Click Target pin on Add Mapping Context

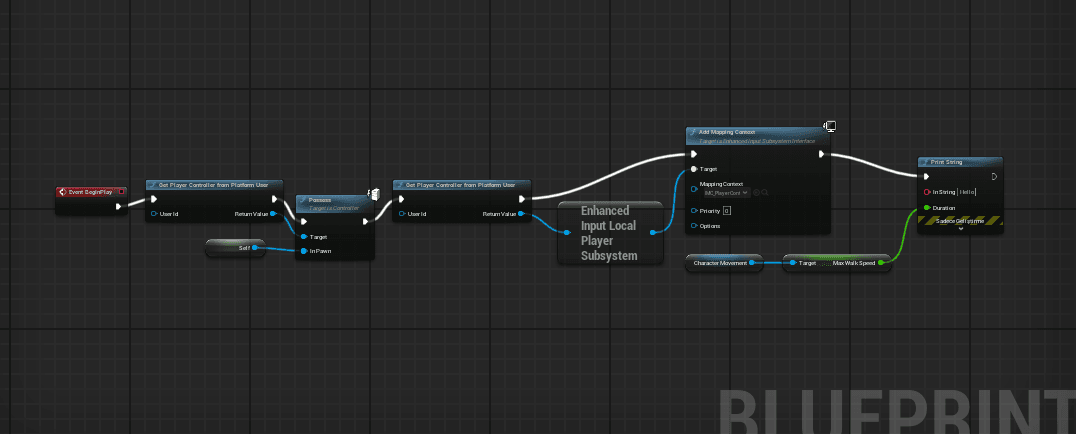click(694, 169)
